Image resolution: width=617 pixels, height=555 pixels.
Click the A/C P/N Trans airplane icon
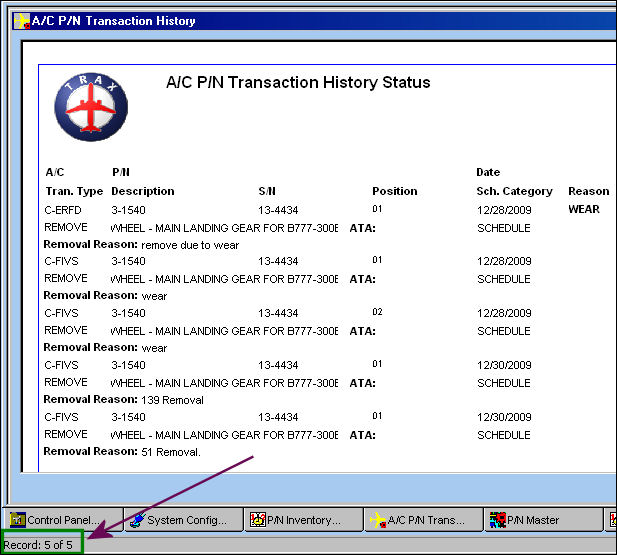tap(378, 520)
